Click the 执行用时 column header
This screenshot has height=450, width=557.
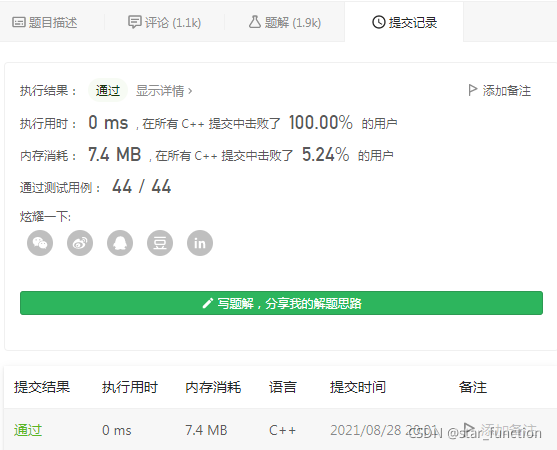(x=130, y=387)
